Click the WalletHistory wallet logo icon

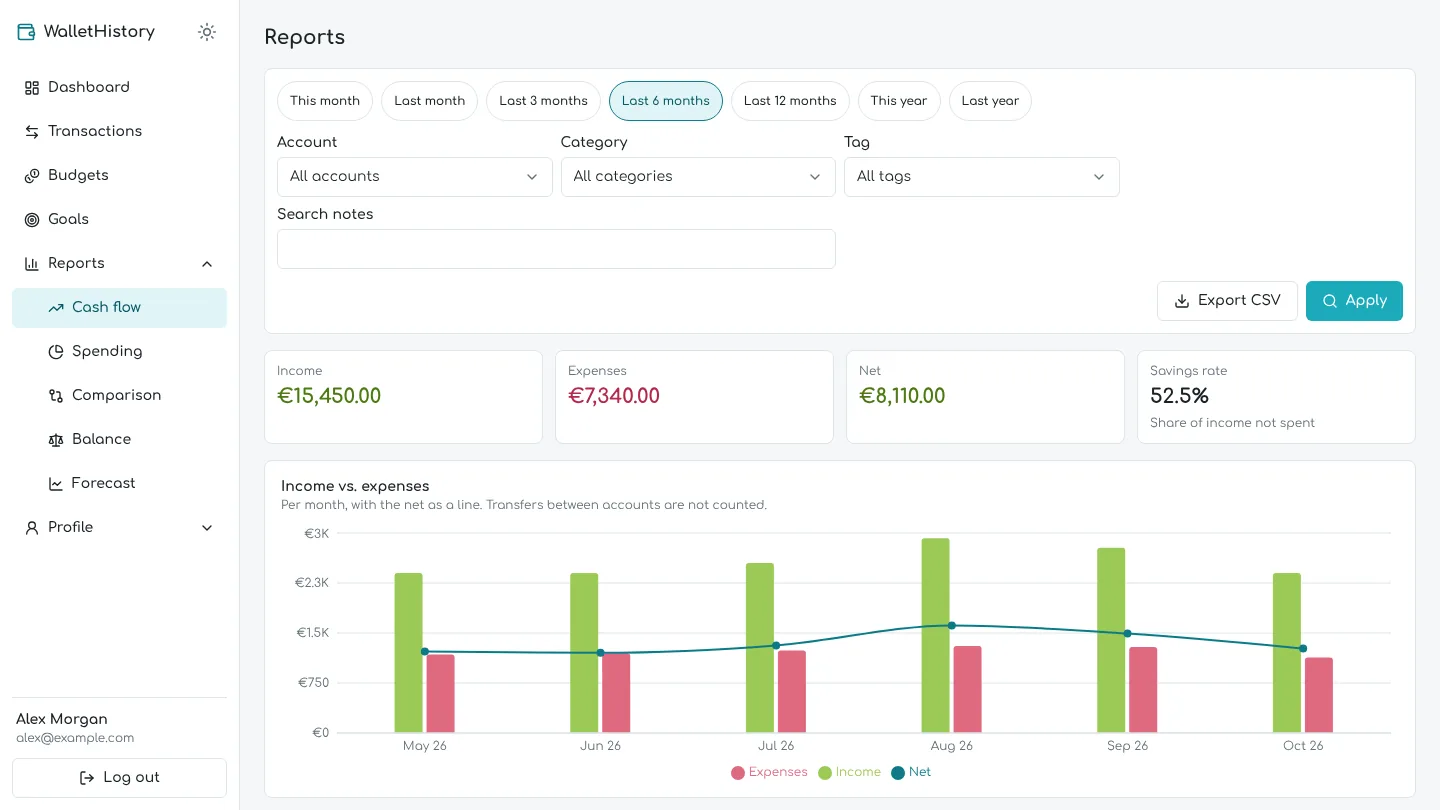26,32
